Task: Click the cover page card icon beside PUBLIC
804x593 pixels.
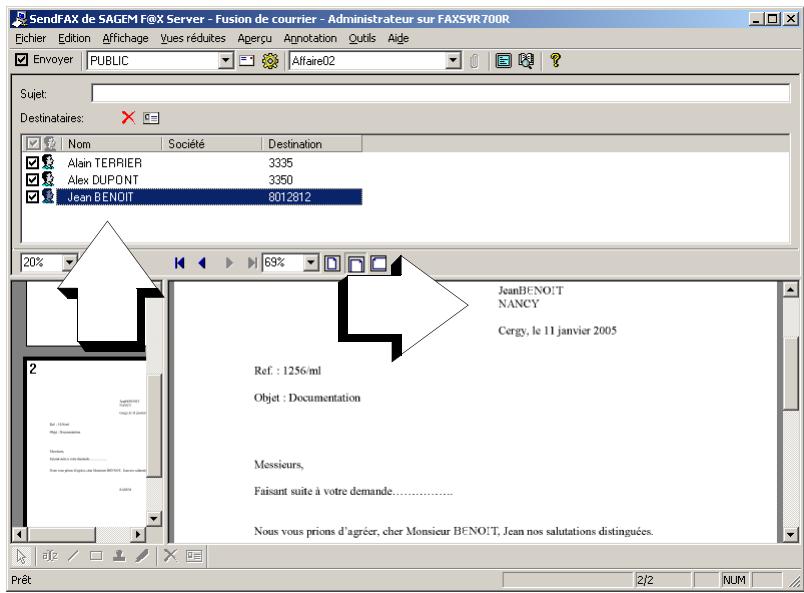Action: point(247,61)
